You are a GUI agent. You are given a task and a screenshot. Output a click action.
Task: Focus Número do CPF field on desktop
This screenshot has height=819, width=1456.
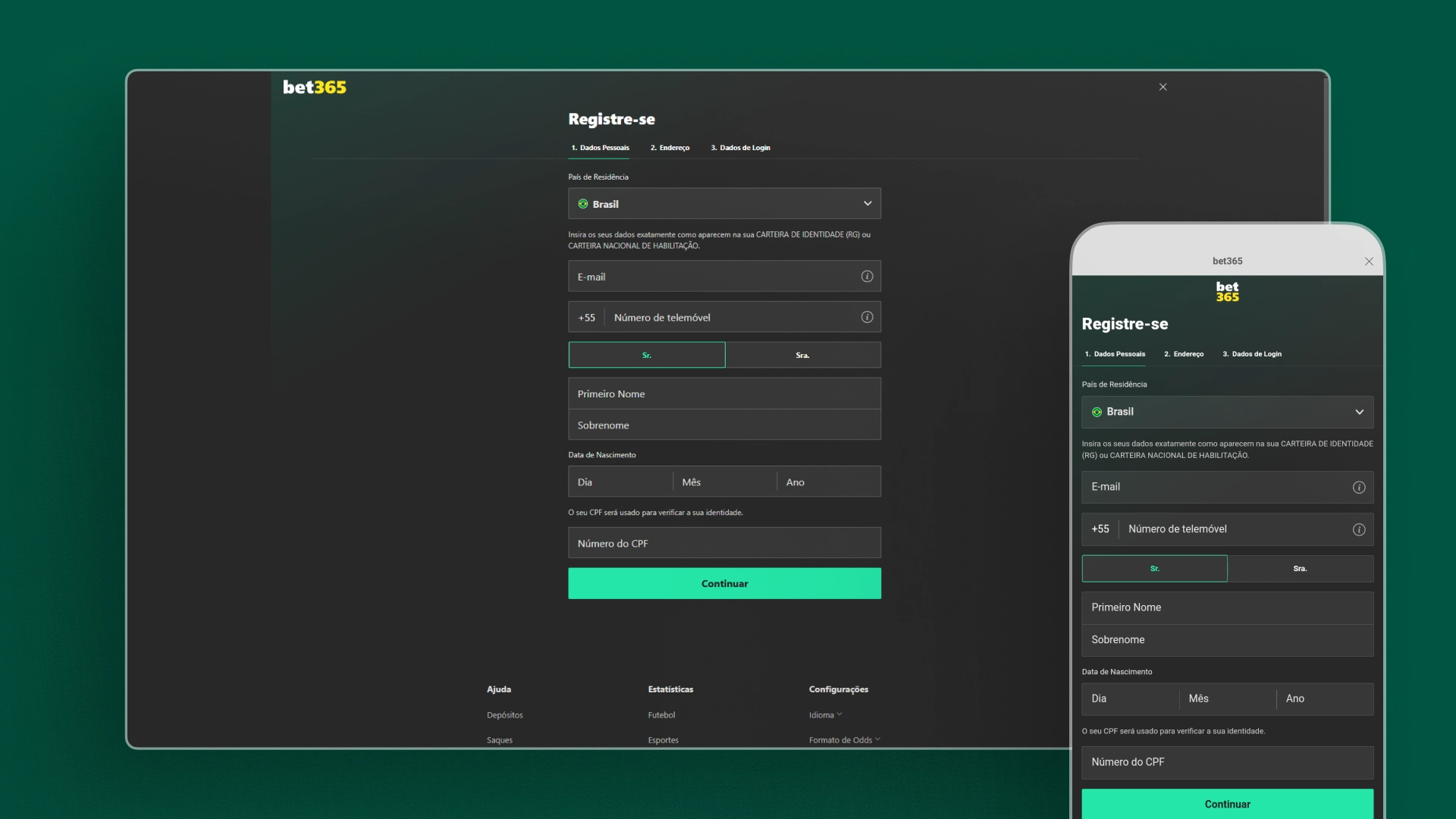pos(725,543)
